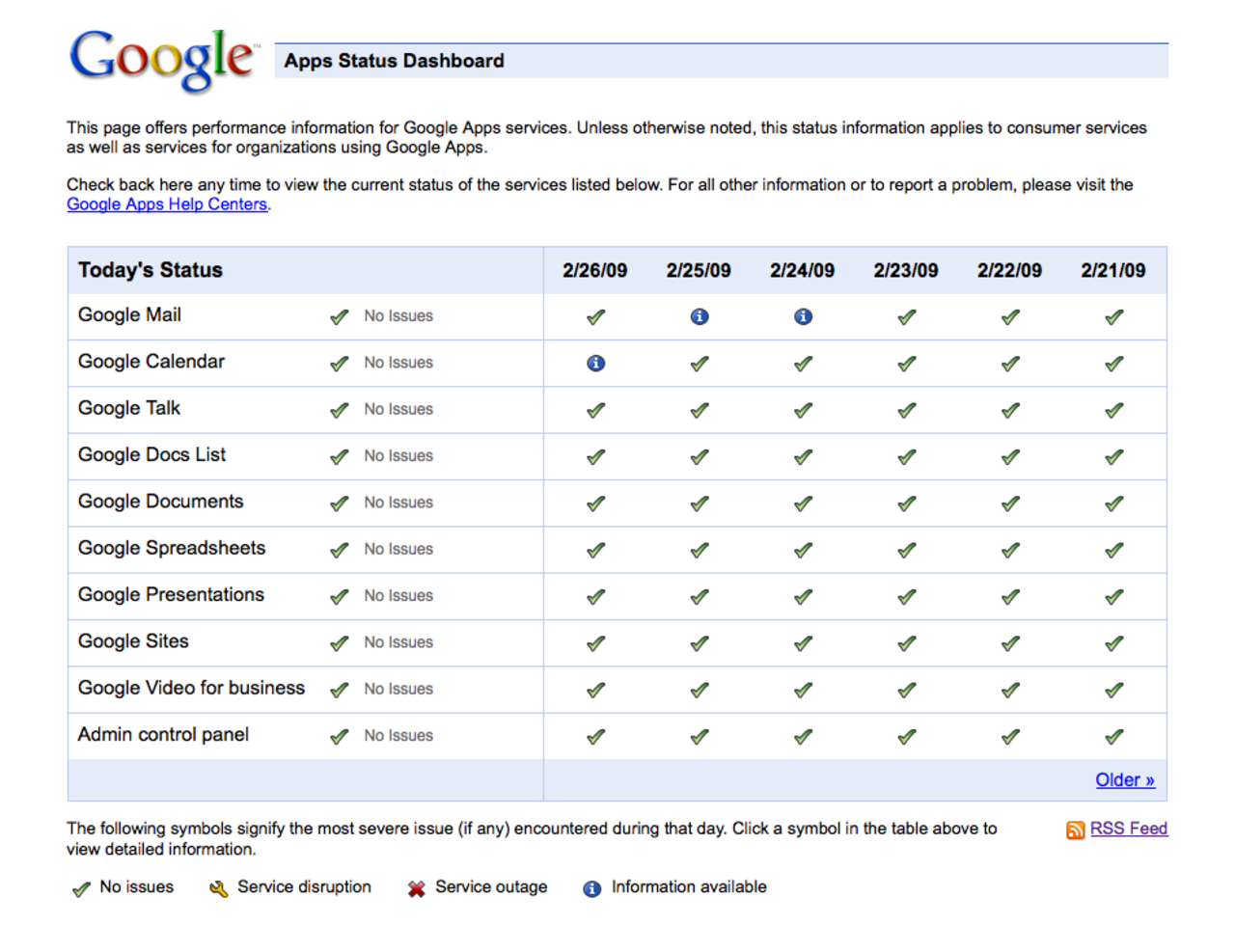Click the checkmark for Admin control panel on 2/24/09
The width and height of the screenshot is (1235, 952).
pyautogui.click(x=802, y=736)
